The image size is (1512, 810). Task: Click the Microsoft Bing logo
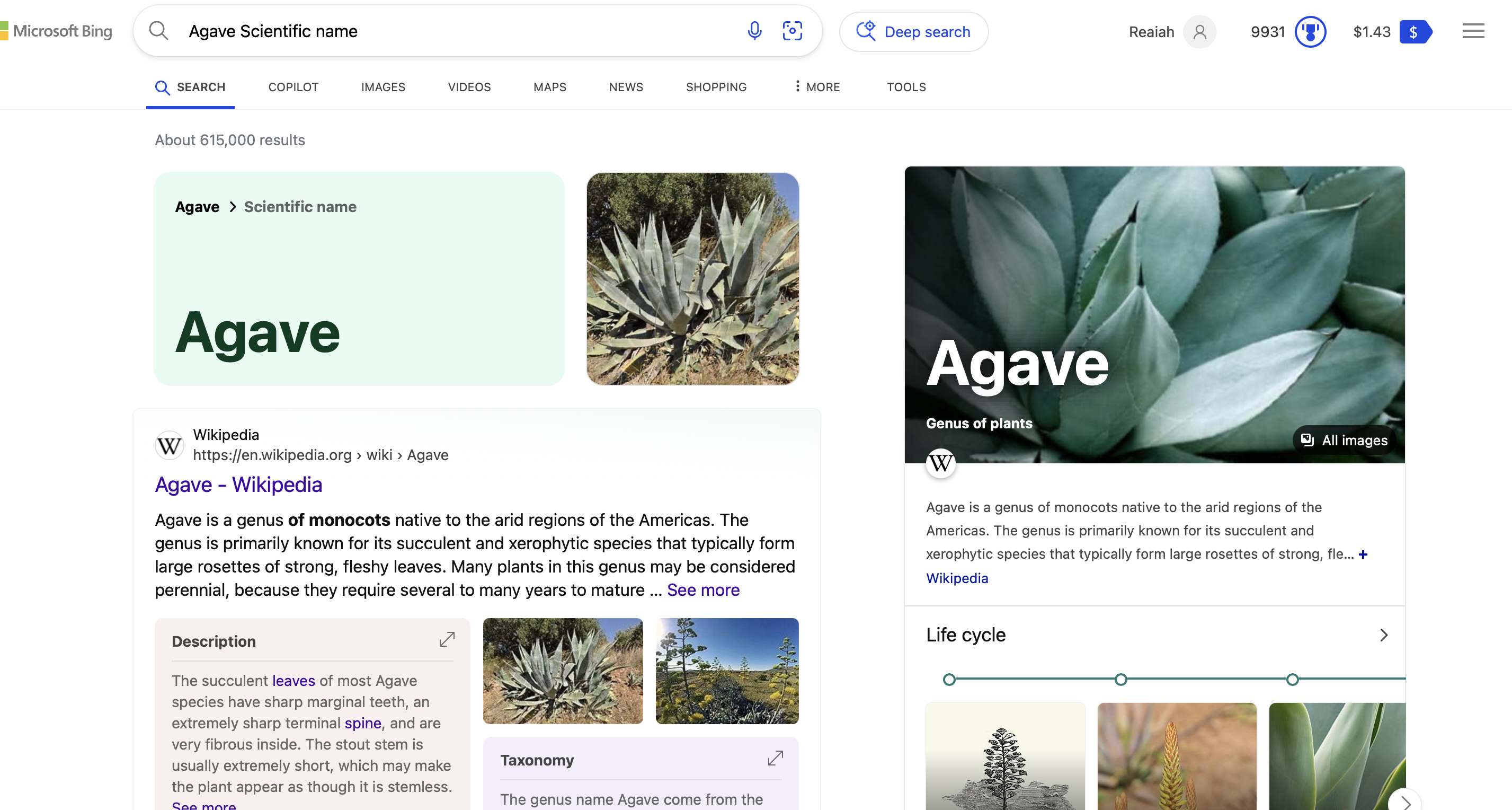click(x=56, y=31)
